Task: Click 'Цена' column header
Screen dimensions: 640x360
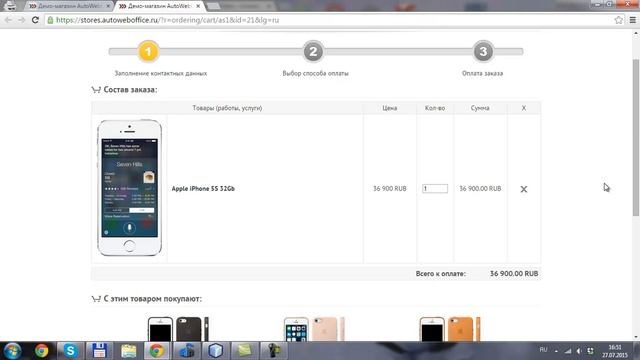Action: [390, 108]
